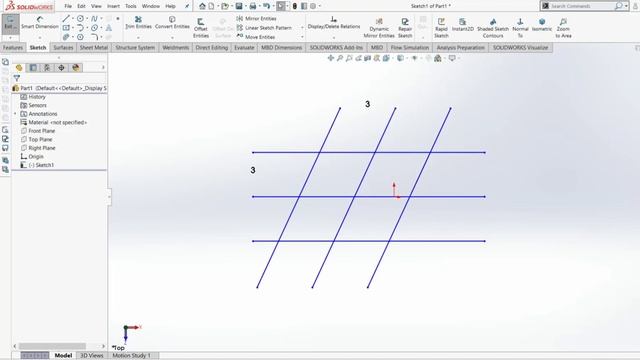Open Search Commands dropdown arrow
Screen dimensions: 640x360
626,6
